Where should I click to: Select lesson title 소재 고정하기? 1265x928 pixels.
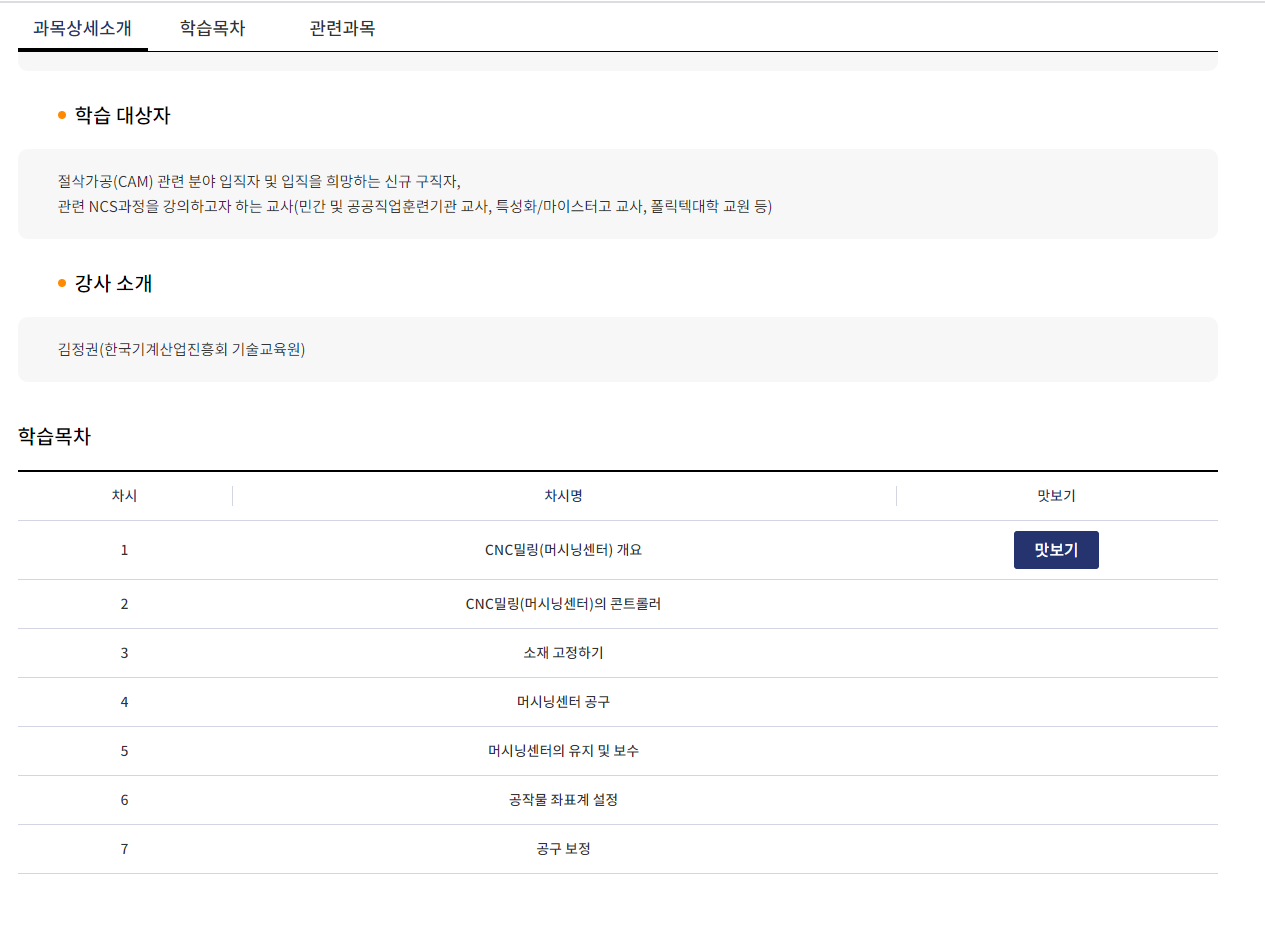coord(563,653)
